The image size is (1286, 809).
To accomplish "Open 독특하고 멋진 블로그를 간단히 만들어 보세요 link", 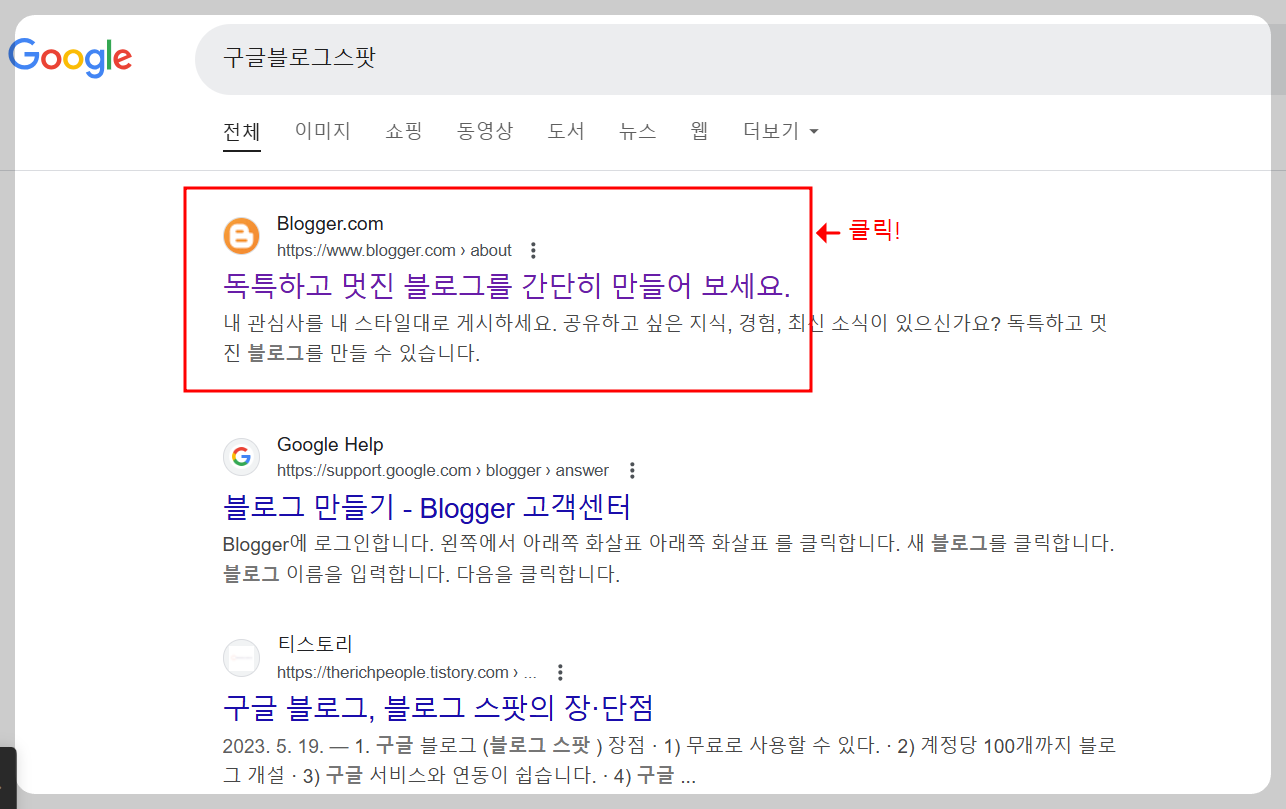I will coord(507,286).
